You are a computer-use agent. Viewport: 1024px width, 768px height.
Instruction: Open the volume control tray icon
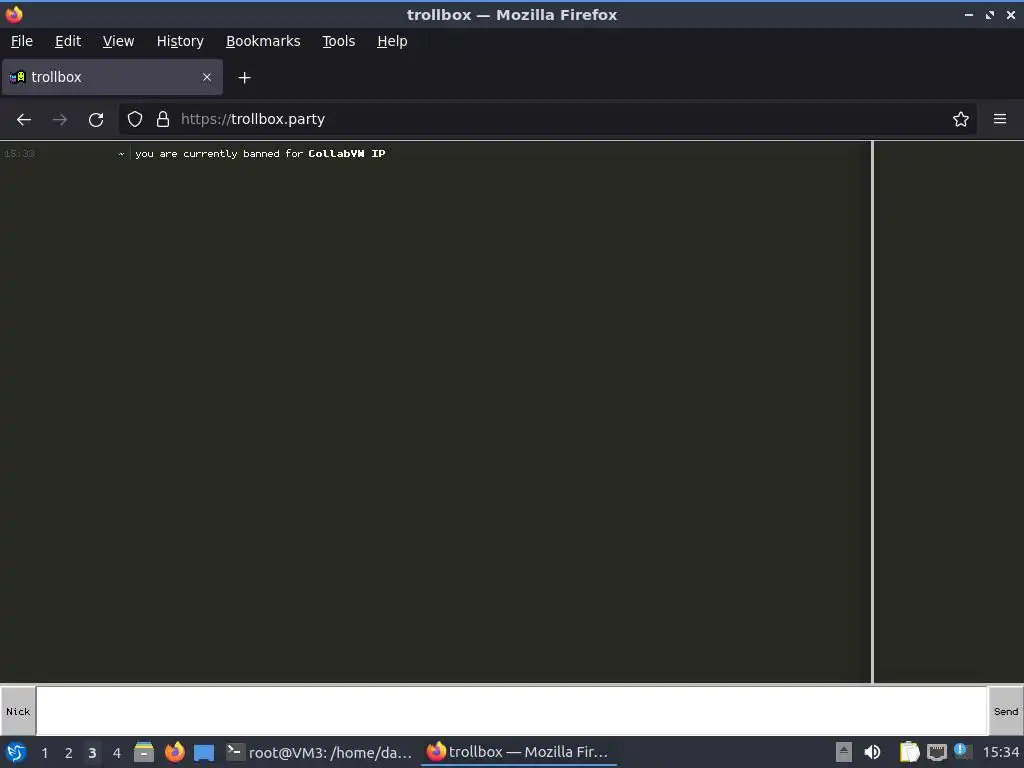pos(872,752)
